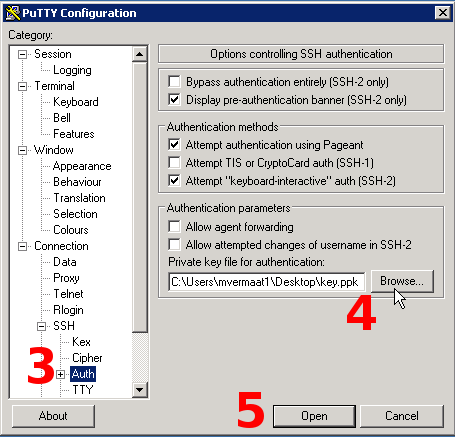Click the About button
The image size is (455, 437).
pyautogui.click(x=53, y=416)
